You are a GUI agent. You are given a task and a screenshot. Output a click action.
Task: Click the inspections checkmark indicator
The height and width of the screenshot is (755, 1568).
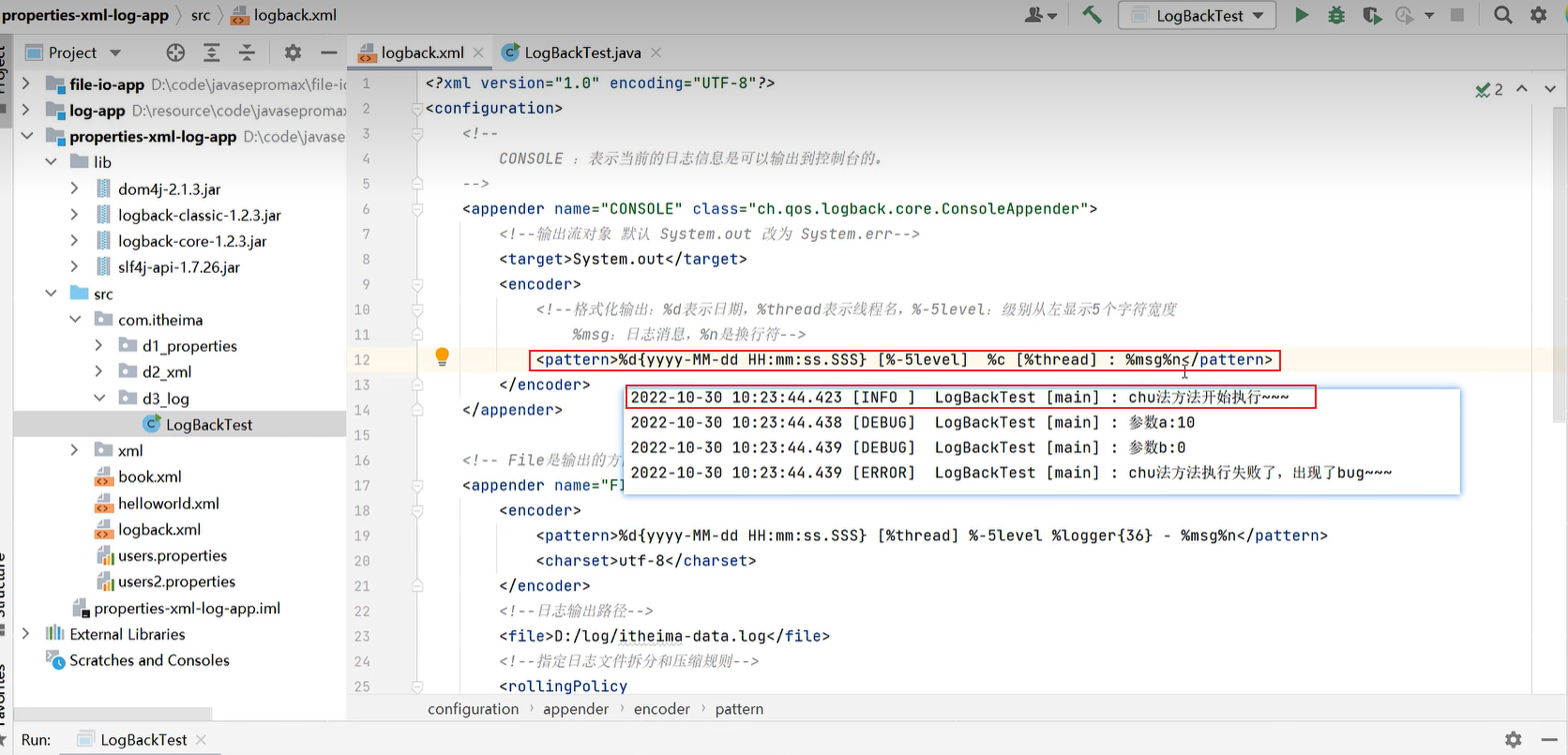(x=1489, y=89)
